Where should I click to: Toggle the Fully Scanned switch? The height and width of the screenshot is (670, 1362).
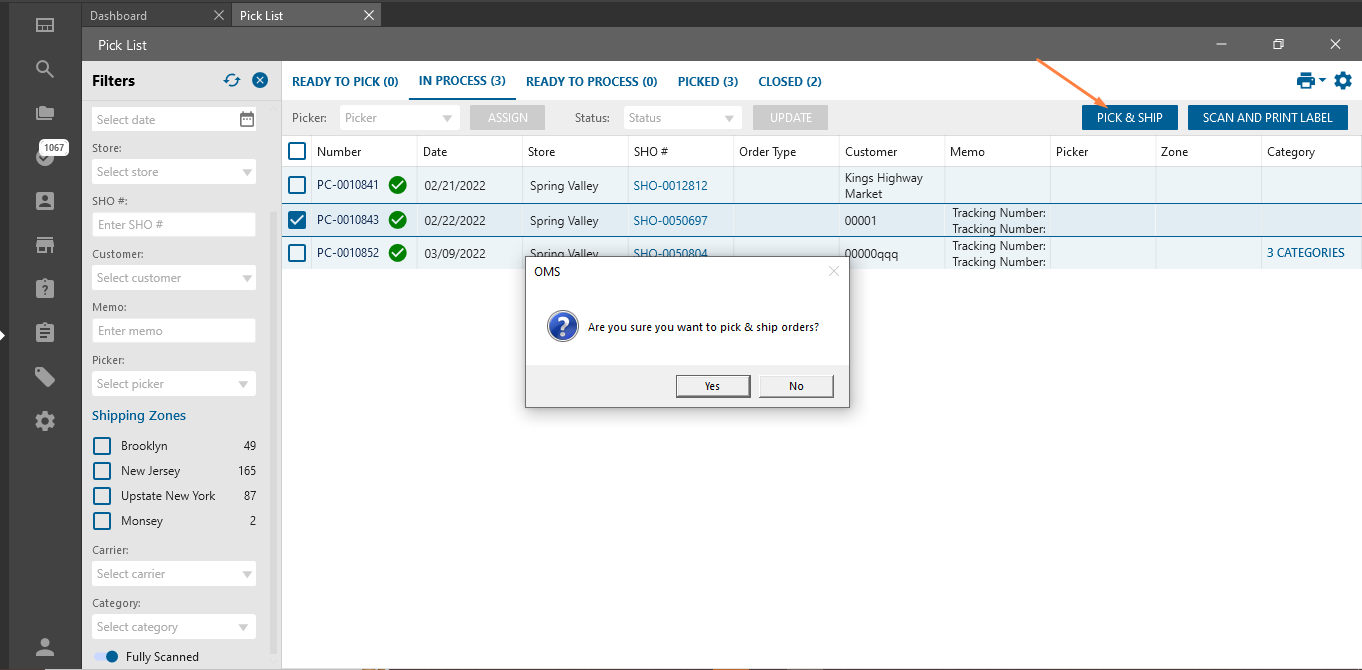click(x=105, y=657)
